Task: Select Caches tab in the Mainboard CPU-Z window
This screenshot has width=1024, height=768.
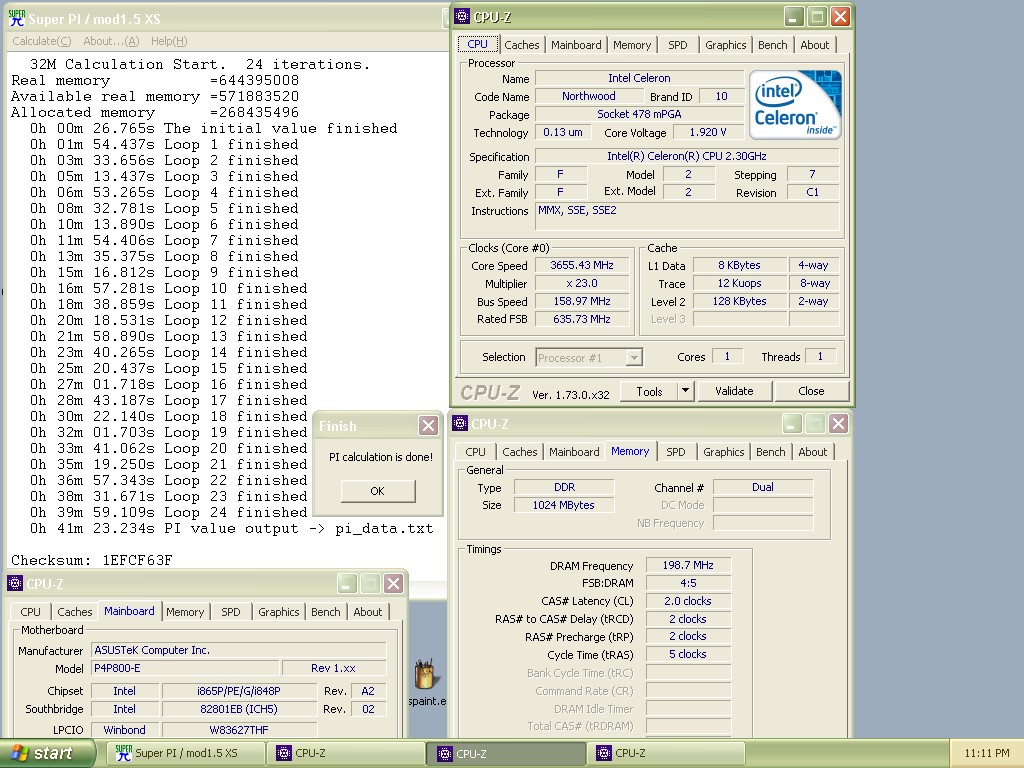Action: click(x=74, y=612)
